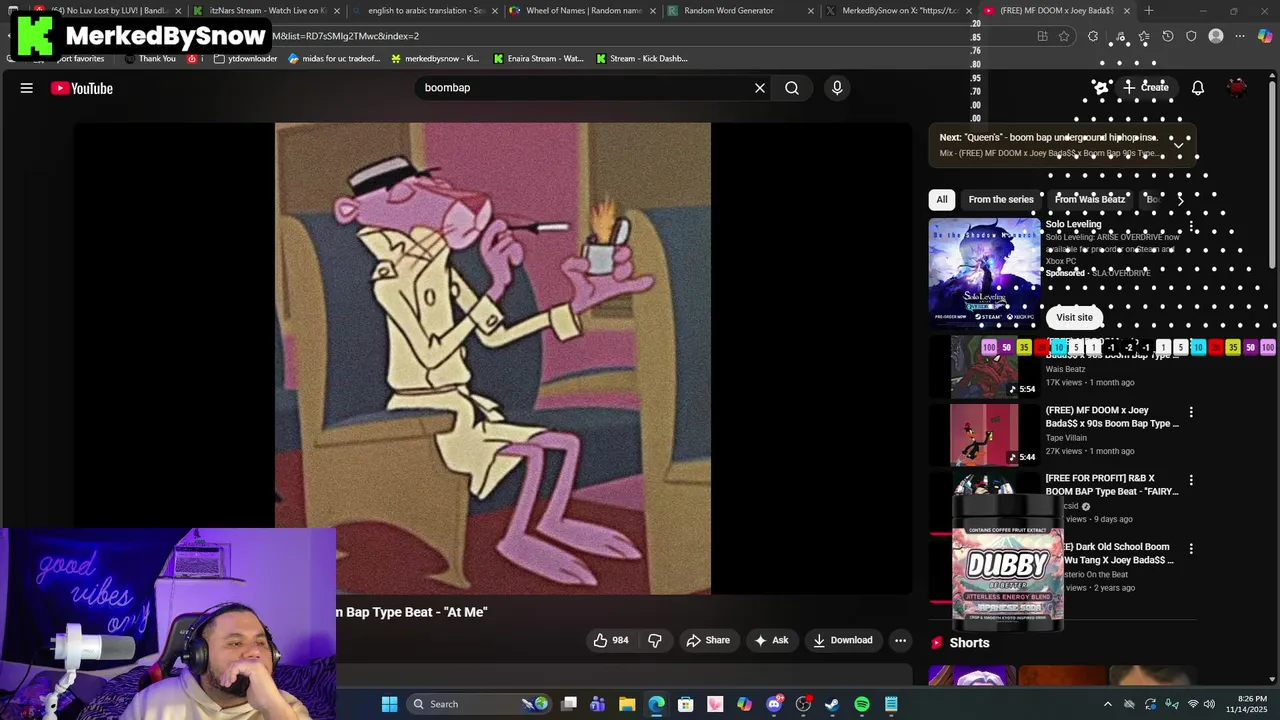The image size is (1280, 720).
Task: Open options for Tape Villain video
Action: pos(1190,412)
